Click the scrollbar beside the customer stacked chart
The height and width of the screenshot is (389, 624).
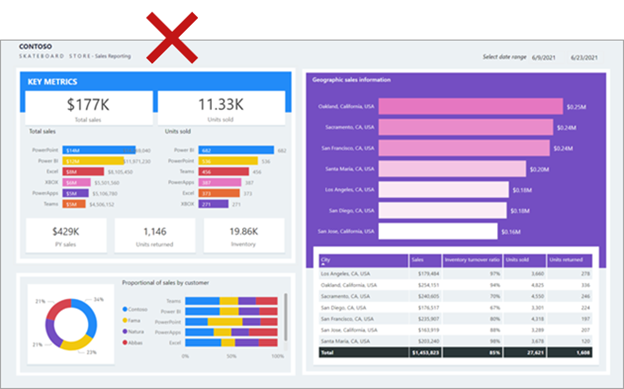286,317
